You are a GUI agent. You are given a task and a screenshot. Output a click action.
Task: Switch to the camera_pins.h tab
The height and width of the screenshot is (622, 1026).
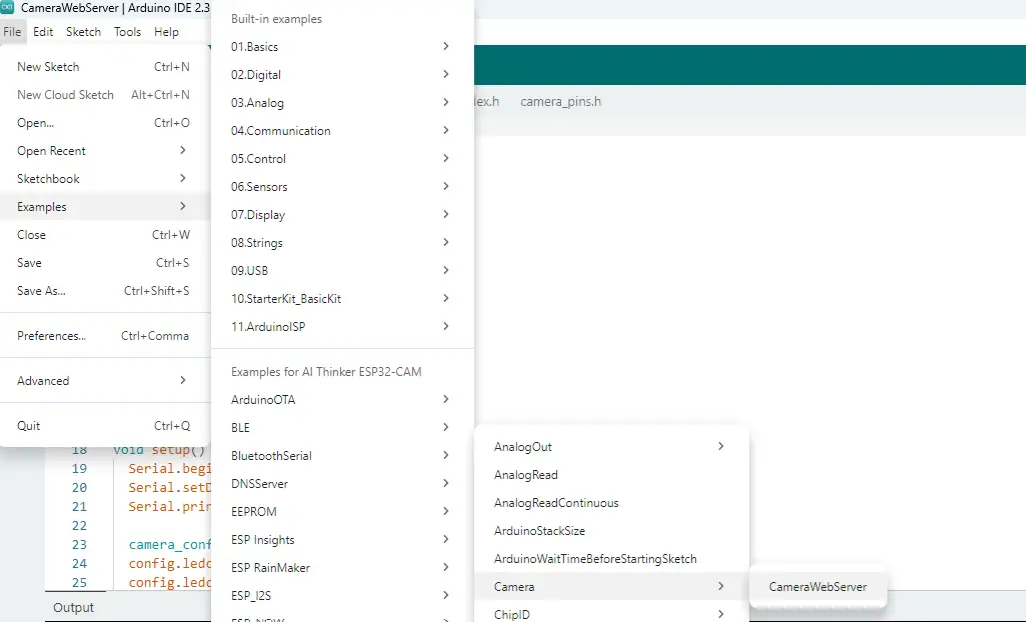pos(560,102)
